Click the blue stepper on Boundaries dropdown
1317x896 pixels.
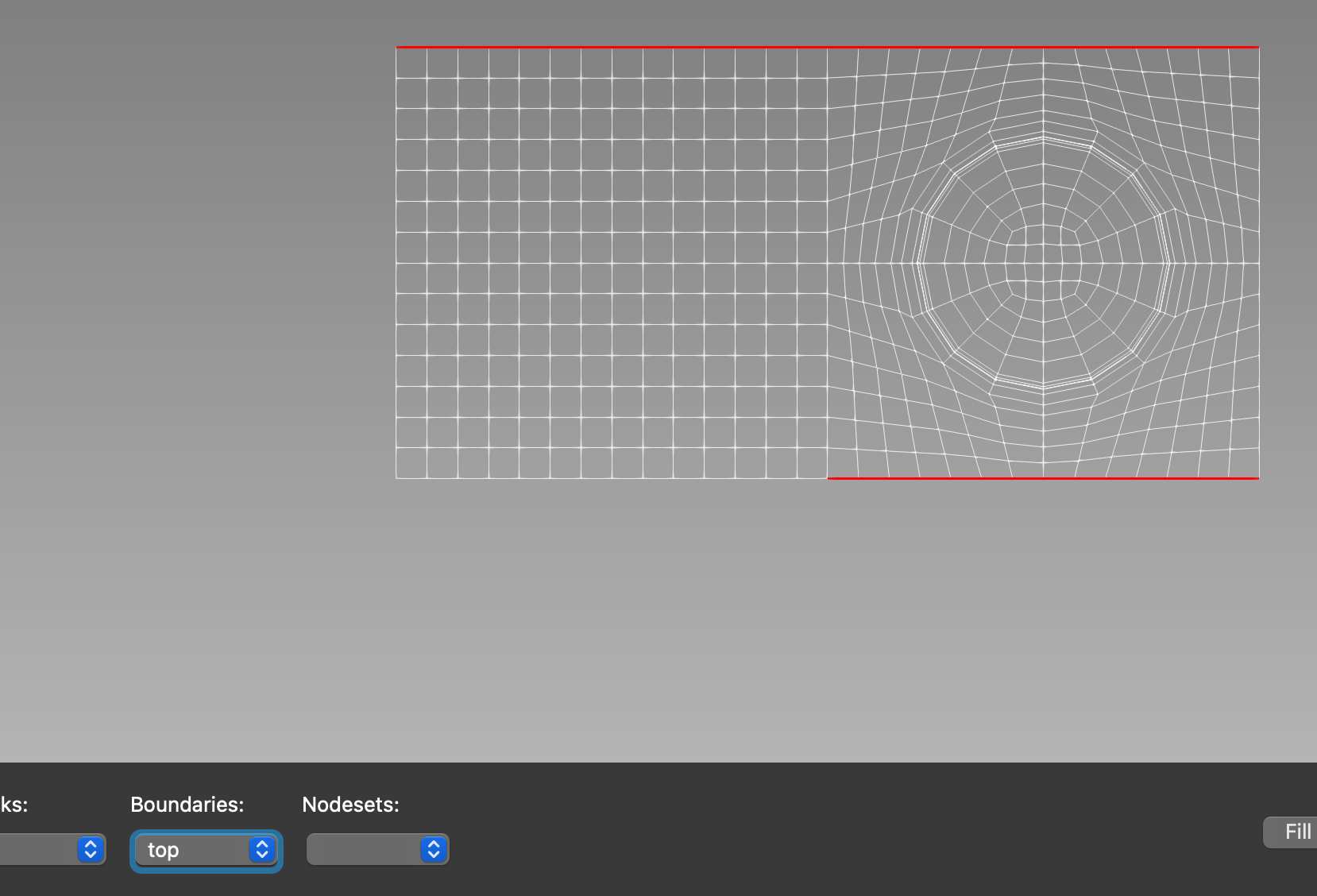point(261,850)
